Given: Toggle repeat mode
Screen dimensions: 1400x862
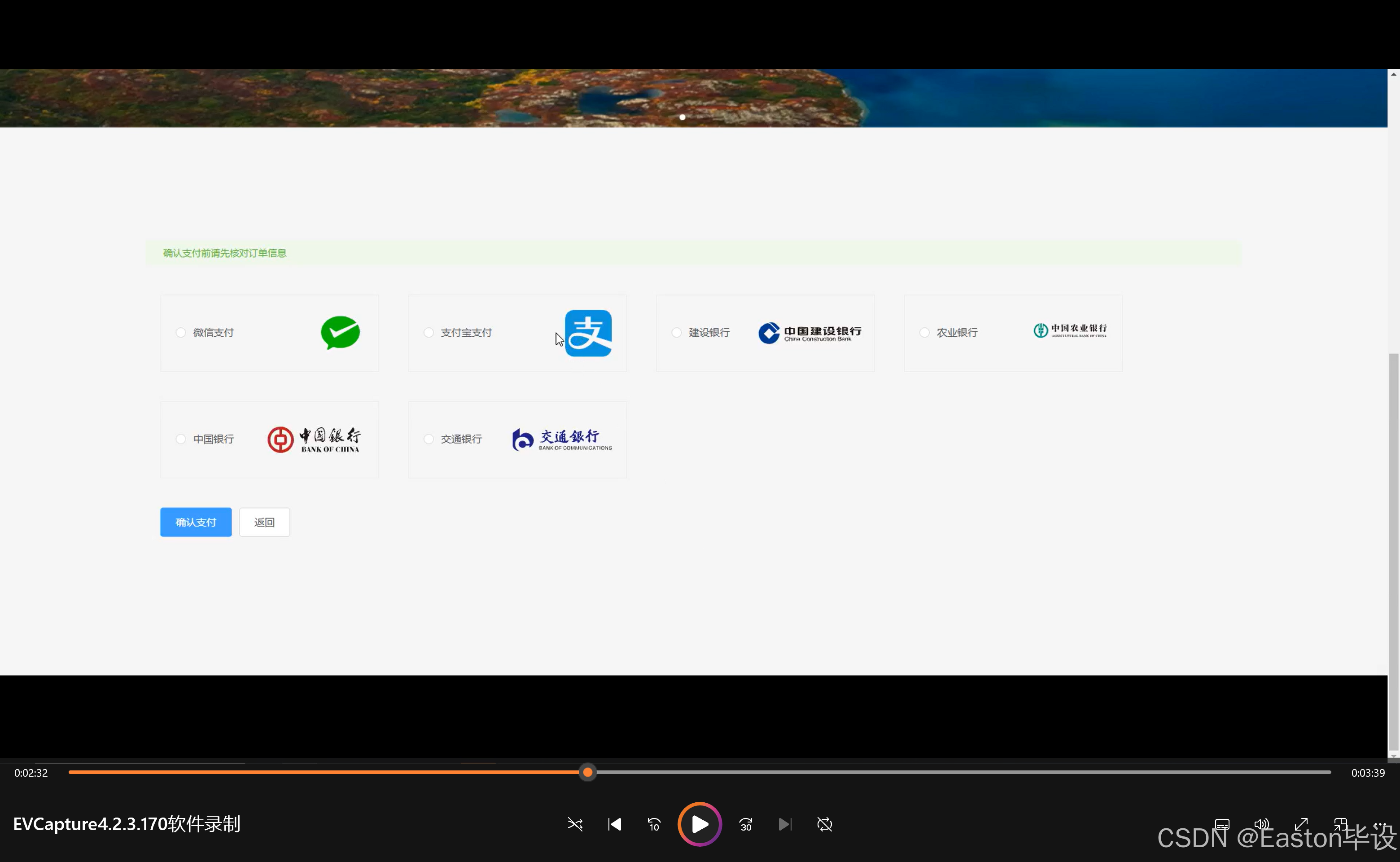Looking at the screenshot, I should [824, 824].
